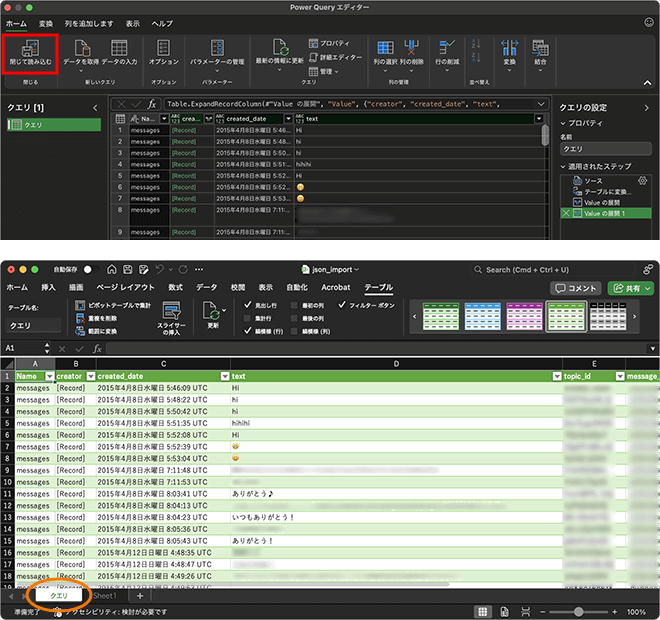Click the 最新の情報に更新 refresh icon

point(280,48)
